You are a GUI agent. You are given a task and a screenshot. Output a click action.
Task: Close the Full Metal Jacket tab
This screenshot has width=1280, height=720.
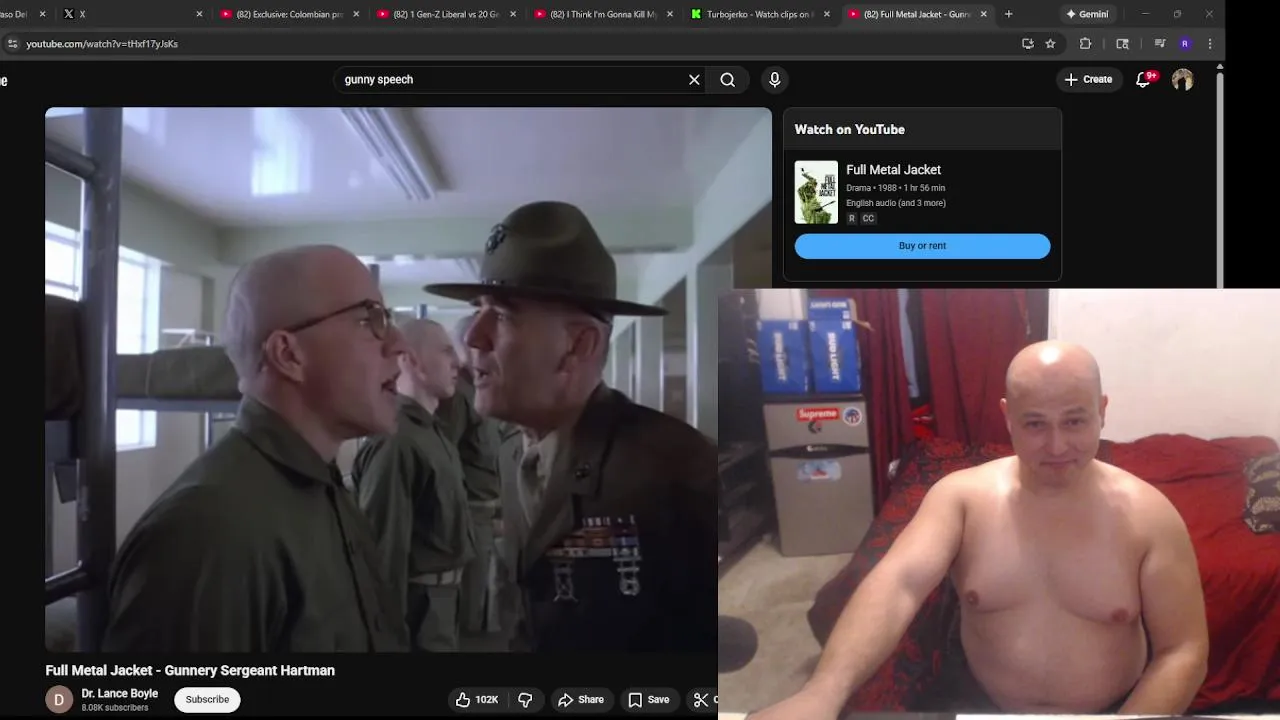pyautogui.click(x=983, y=14)
